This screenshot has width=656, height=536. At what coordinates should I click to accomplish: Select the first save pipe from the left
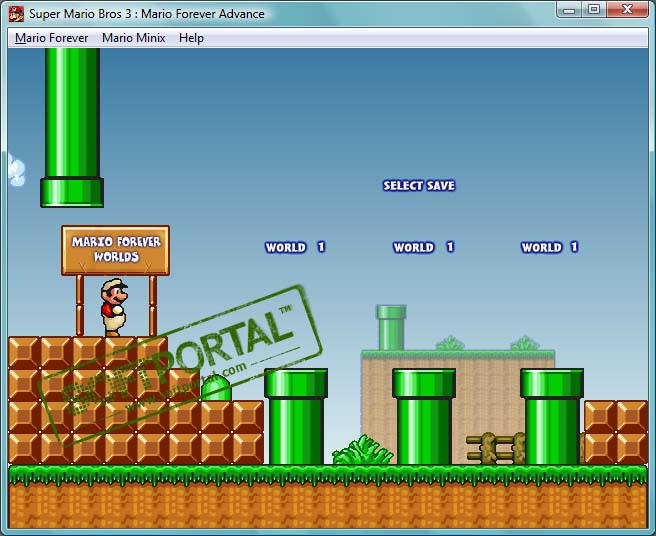tap(296, 416)
